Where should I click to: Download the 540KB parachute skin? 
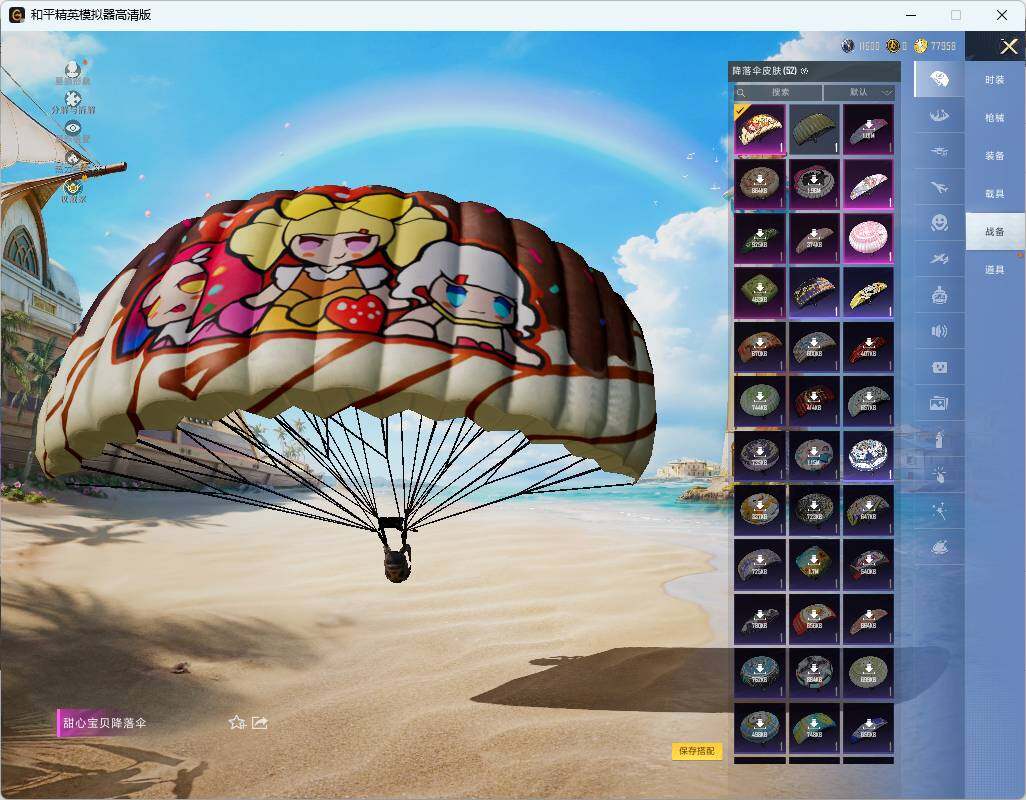[868, 564]
